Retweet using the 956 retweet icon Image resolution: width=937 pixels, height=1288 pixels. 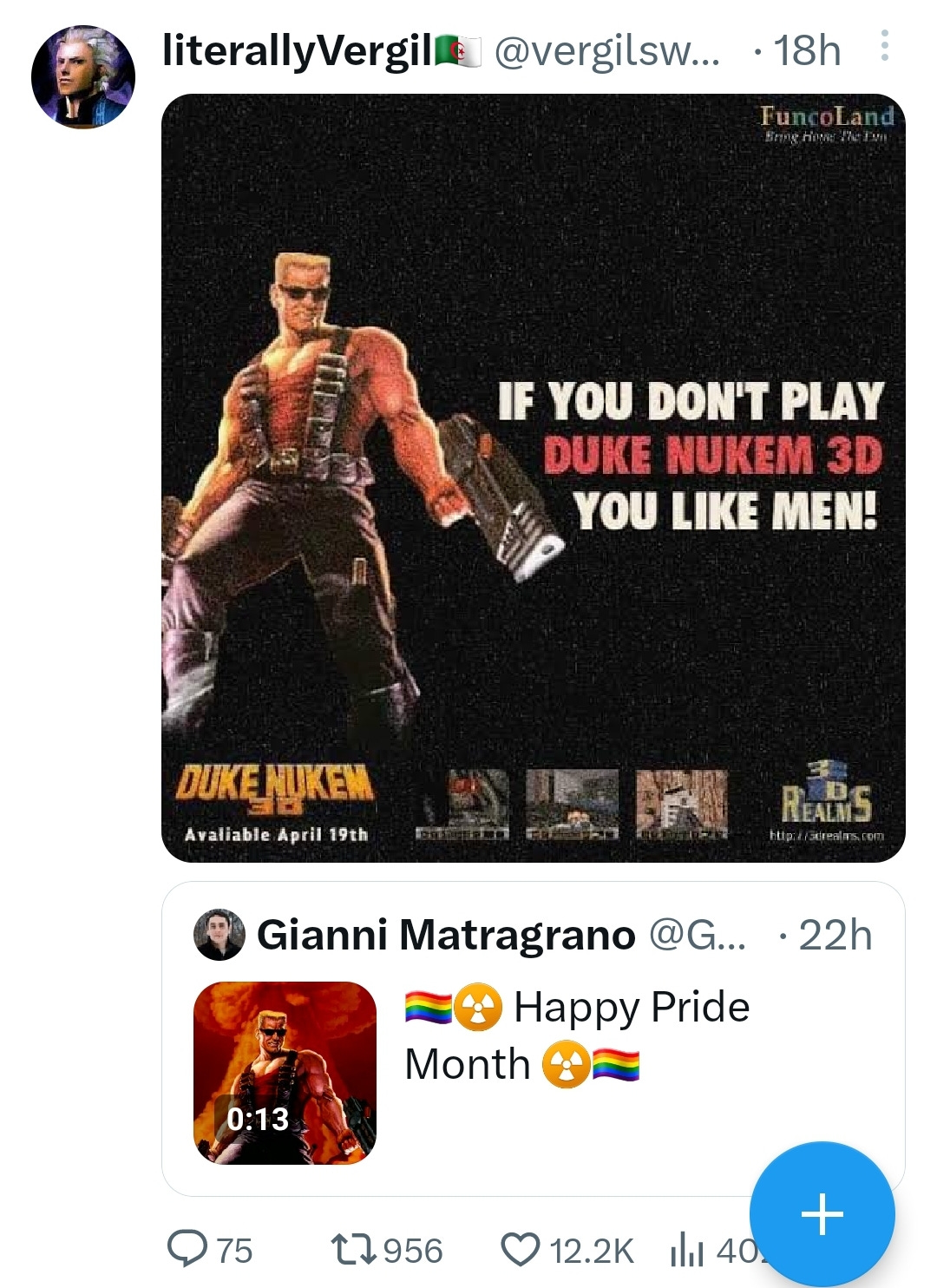[x=354, y=1250]
